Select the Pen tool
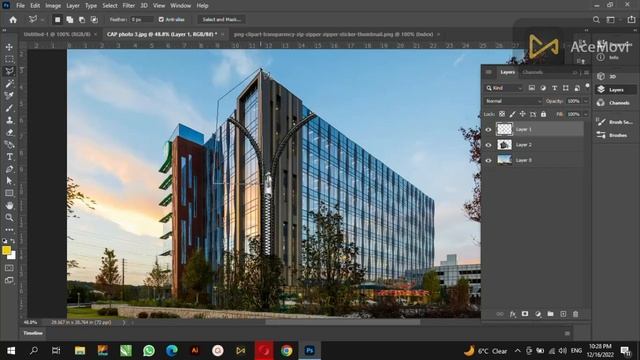 (x=9, y=169)
